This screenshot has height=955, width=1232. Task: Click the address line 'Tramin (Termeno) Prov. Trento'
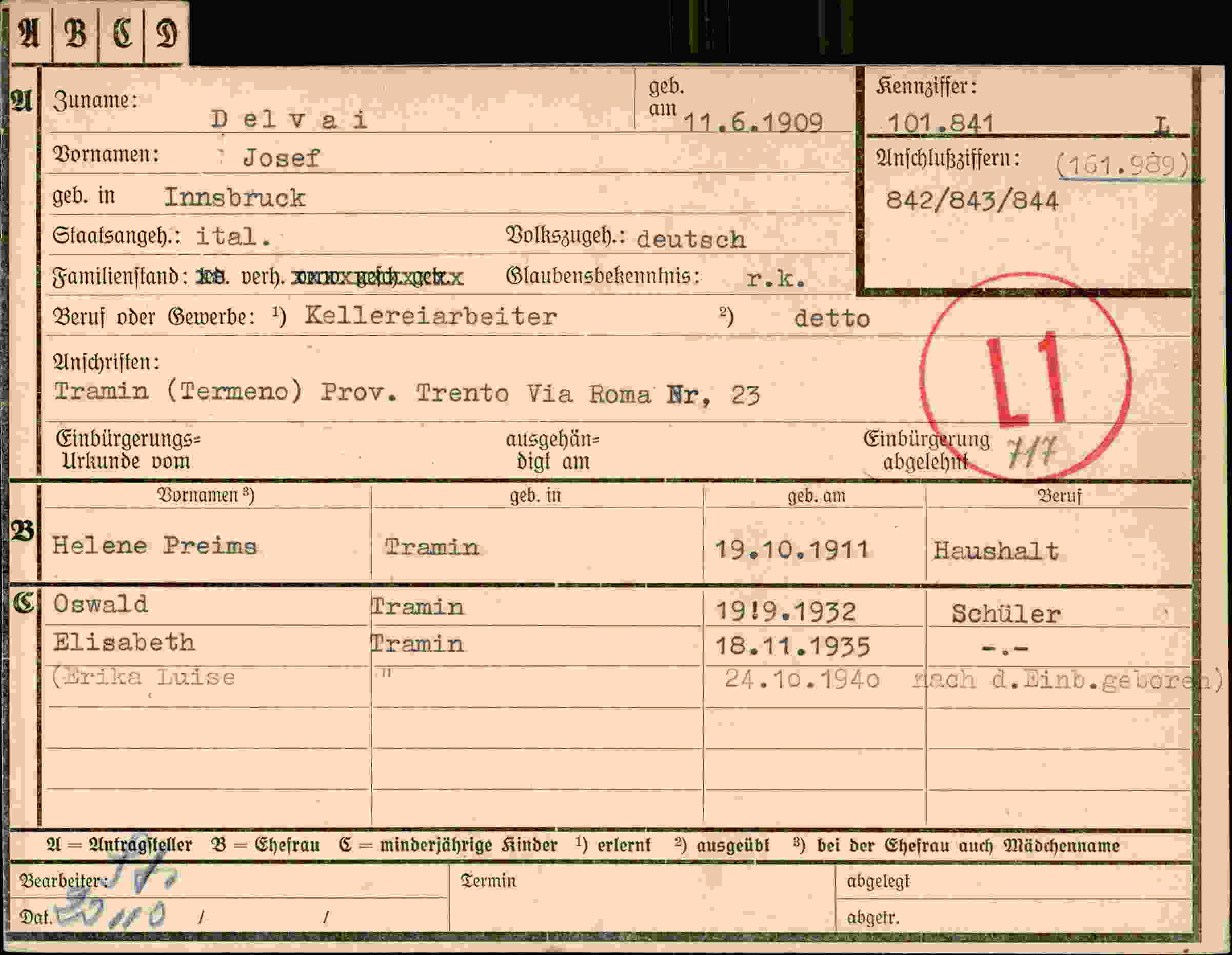tap(282, 391)
